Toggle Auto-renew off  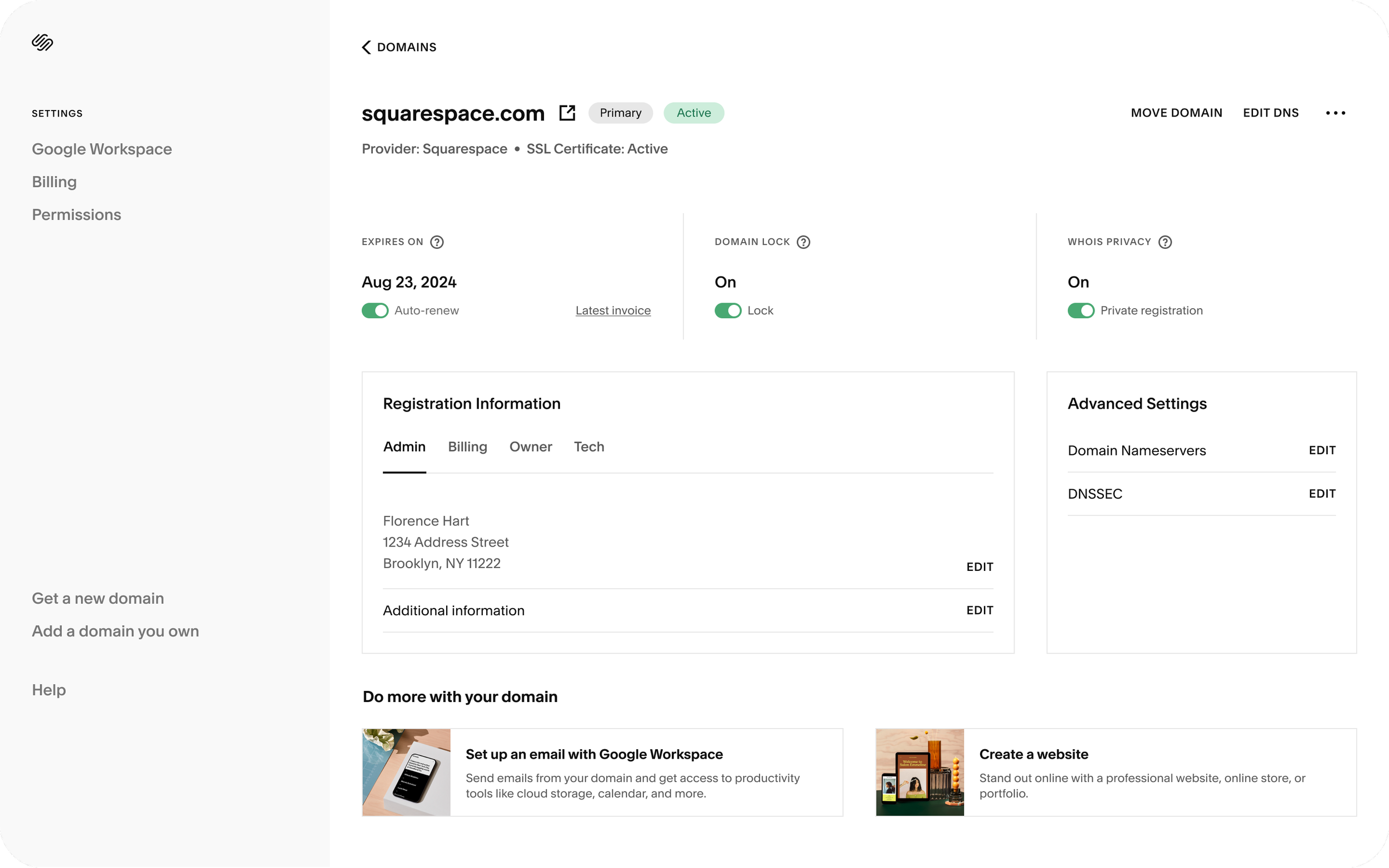pyautogui.click(x=374, y=310)
